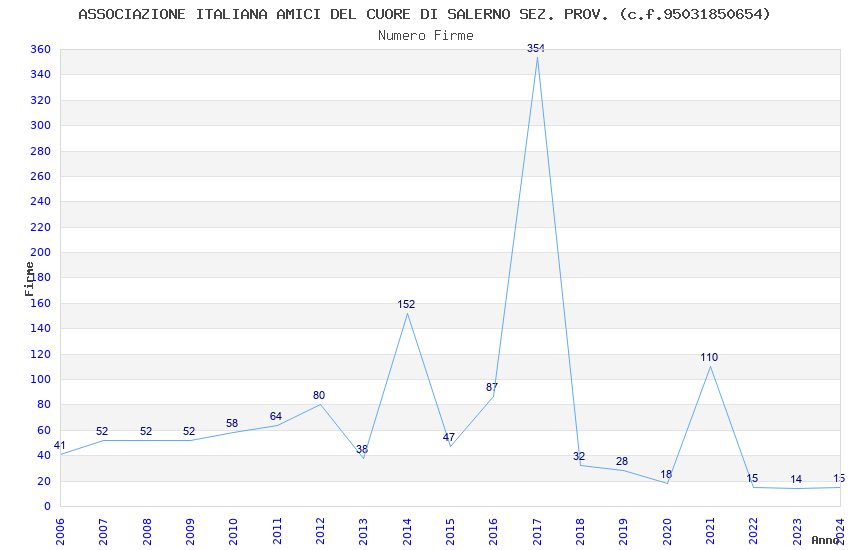Click the Numero Firme subtitle
Image resolution: width=850 pixels, height=550 pixels.
coord(426,36)
